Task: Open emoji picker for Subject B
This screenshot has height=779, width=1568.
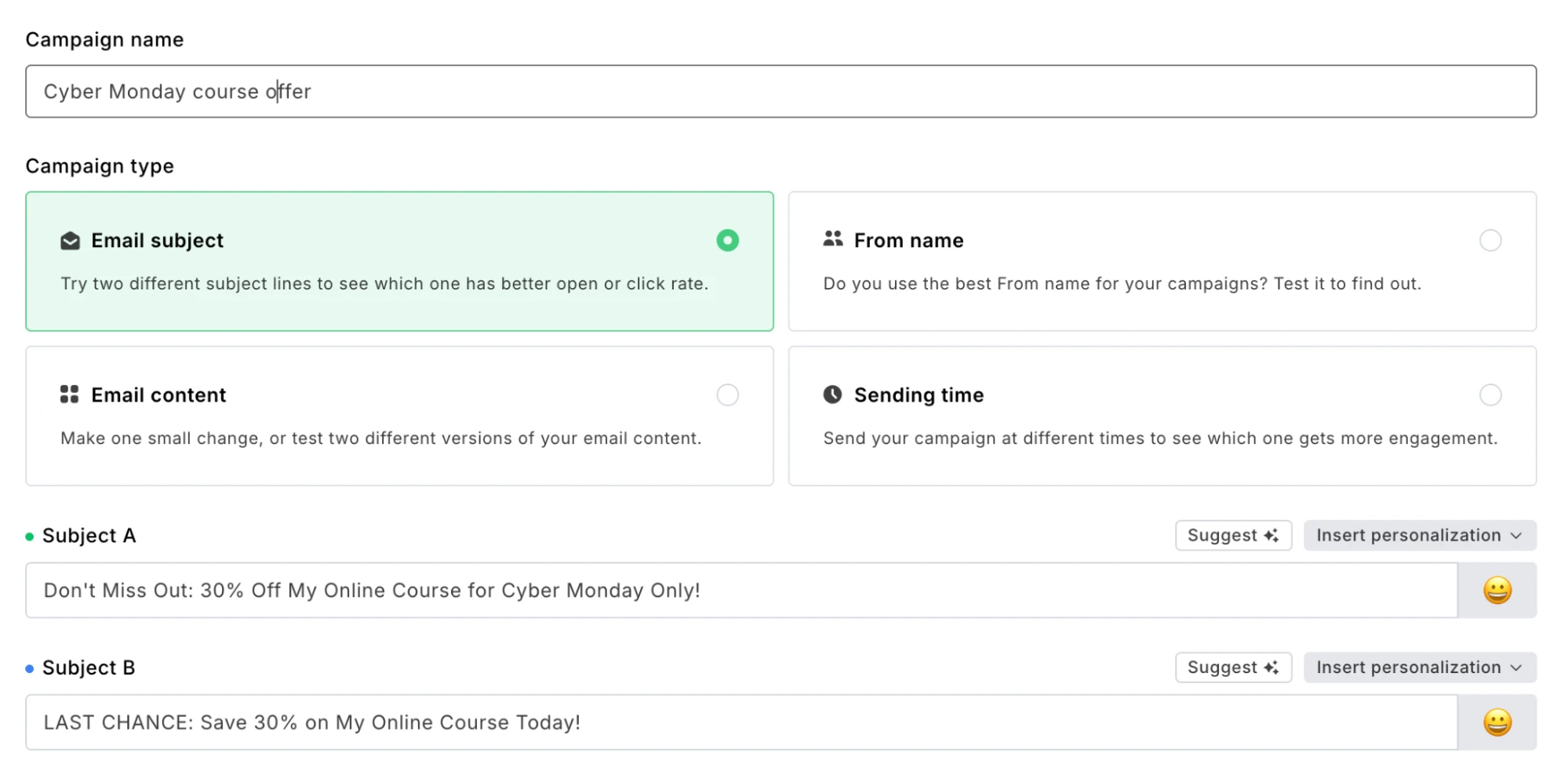Action: coord(1497,723)
